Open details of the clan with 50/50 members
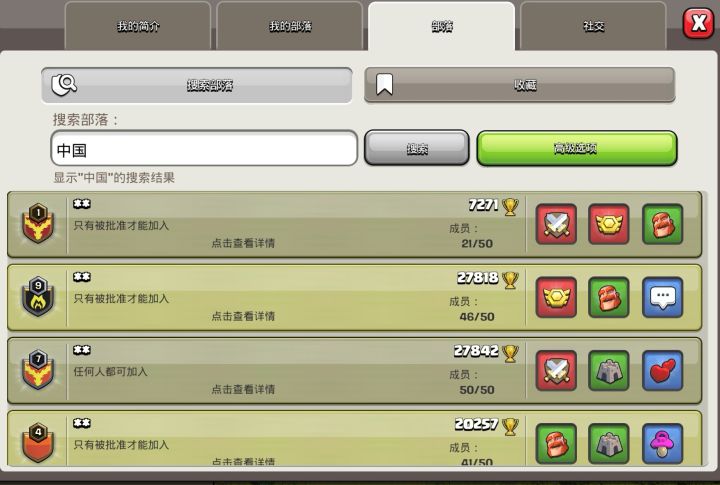Viewport: 720px width, 485px height. tap(354, 371)
